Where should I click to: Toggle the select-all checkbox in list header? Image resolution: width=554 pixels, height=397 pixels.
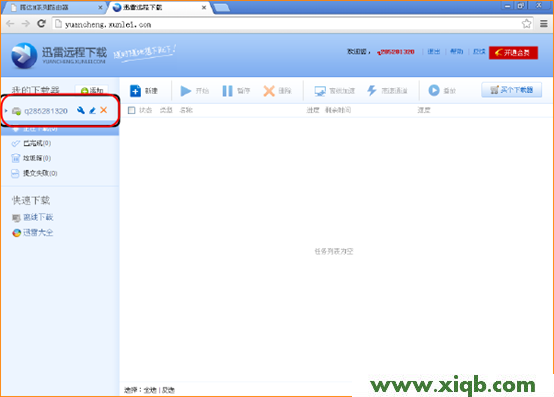(131, 110)
